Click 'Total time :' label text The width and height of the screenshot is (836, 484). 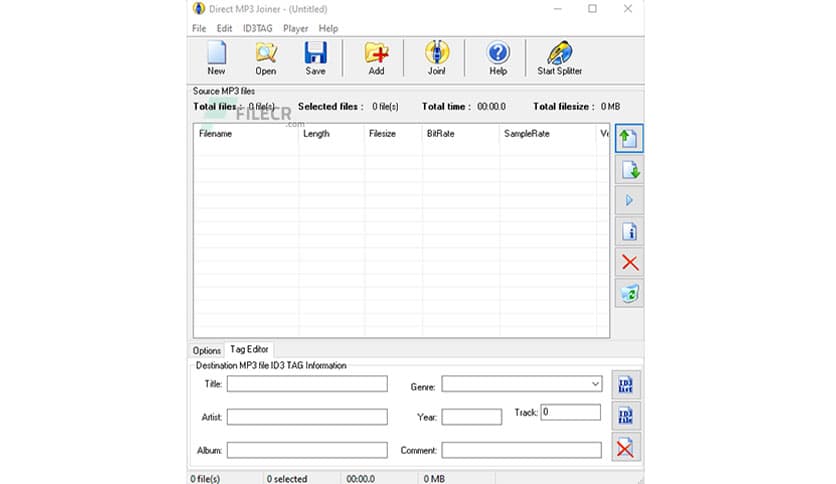446,107
